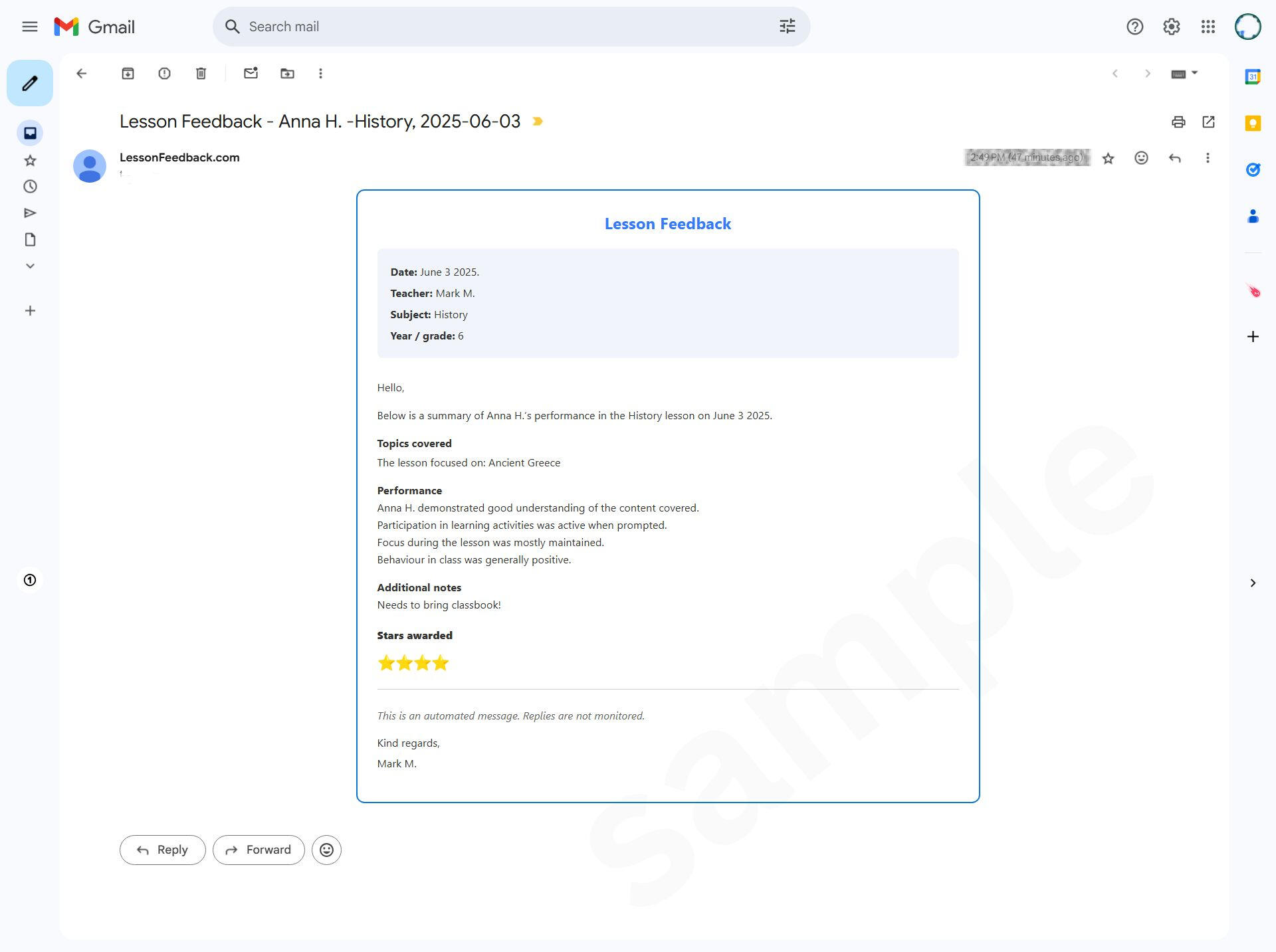
Task: Print the email
Action: [1178, 122]
